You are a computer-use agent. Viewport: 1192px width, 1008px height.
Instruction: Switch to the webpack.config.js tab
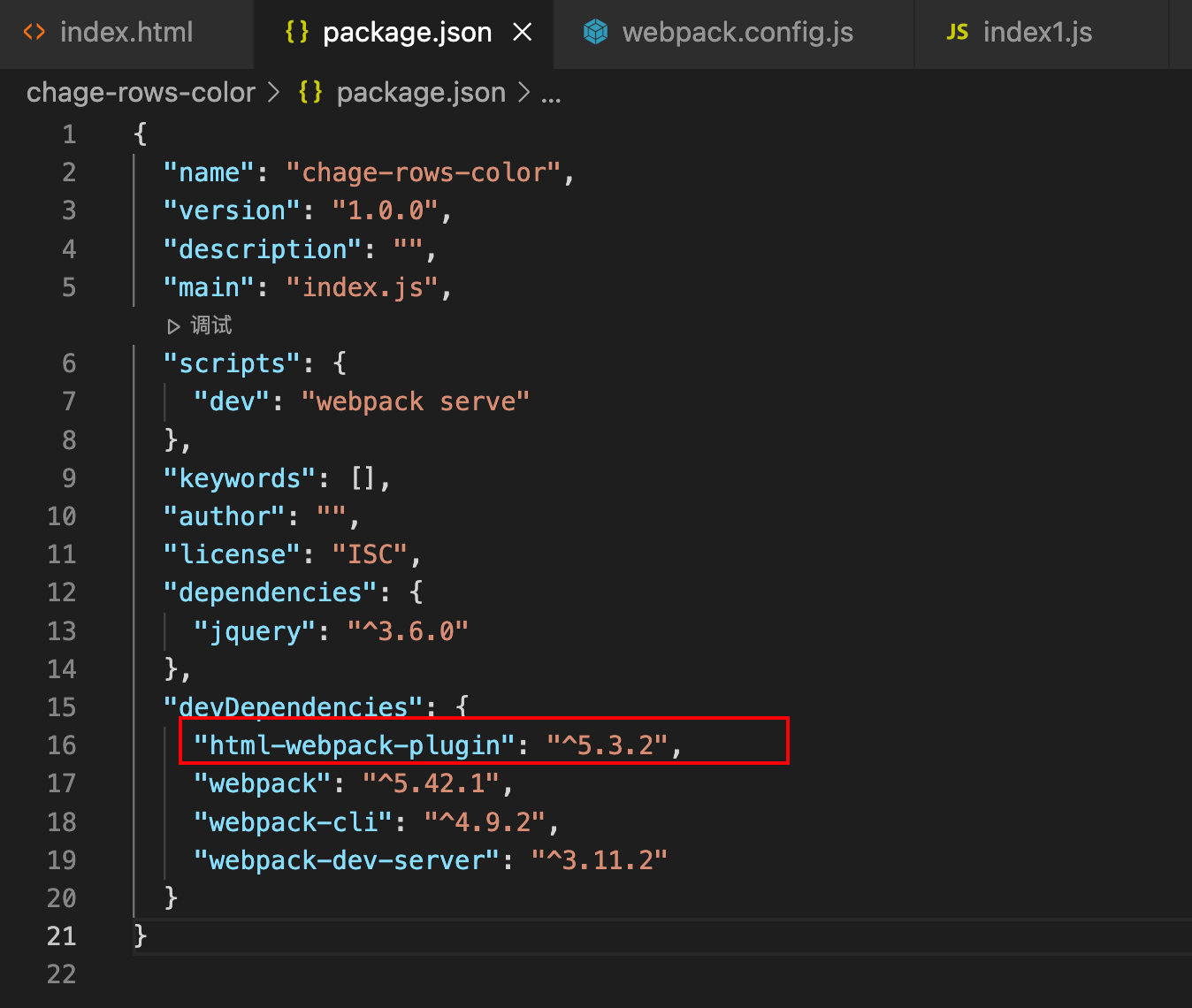tap(738, 32)
